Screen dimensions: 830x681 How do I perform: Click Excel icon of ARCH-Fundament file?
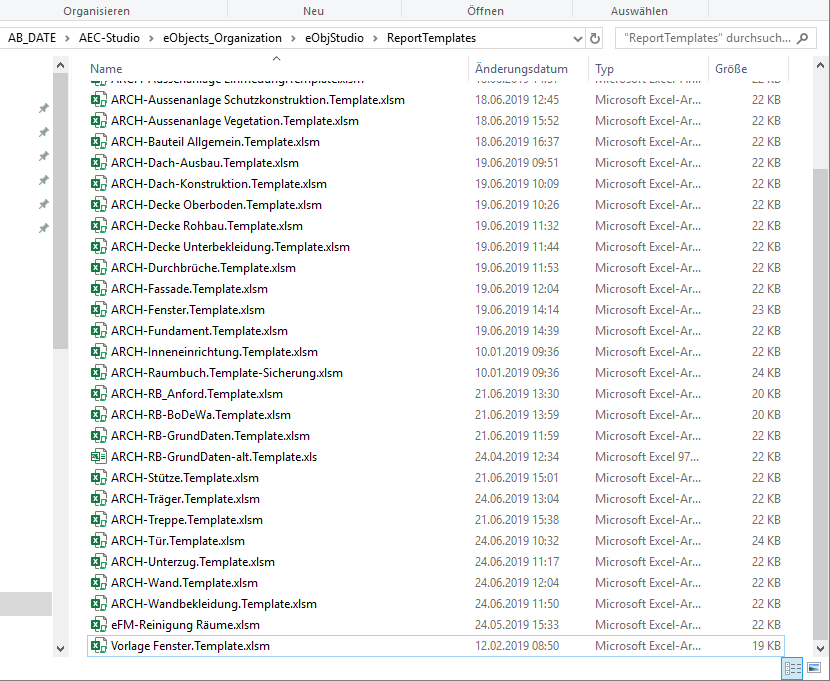pos(98,331)
